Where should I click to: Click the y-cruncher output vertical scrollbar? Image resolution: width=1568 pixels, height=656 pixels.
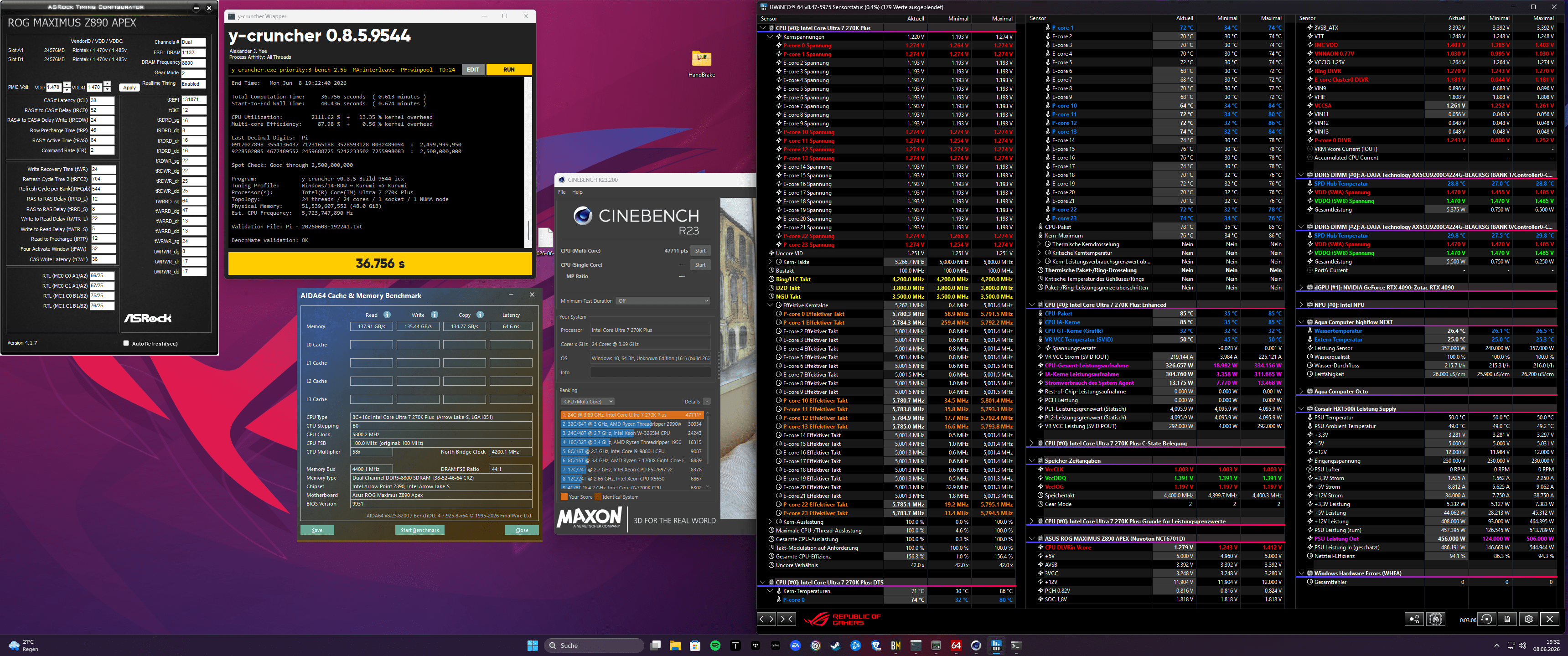click(x=528, y=162)
